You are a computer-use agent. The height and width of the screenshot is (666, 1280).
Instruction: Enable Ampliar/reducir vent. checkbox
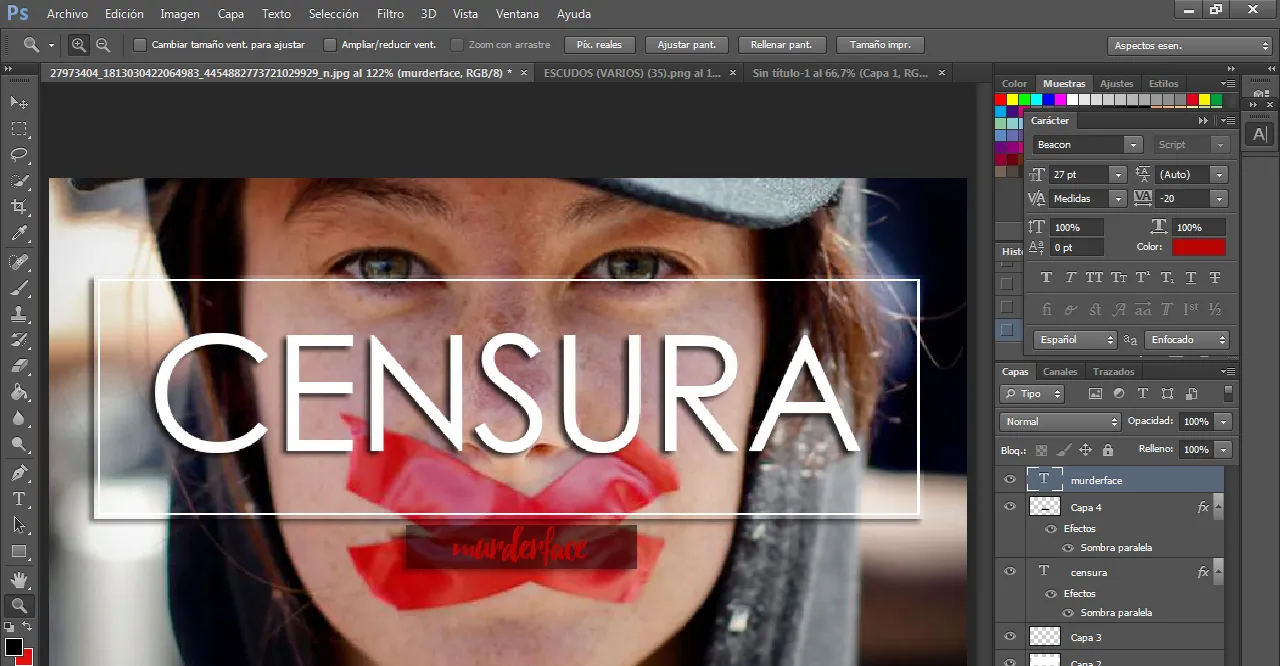tap(330, 45)
